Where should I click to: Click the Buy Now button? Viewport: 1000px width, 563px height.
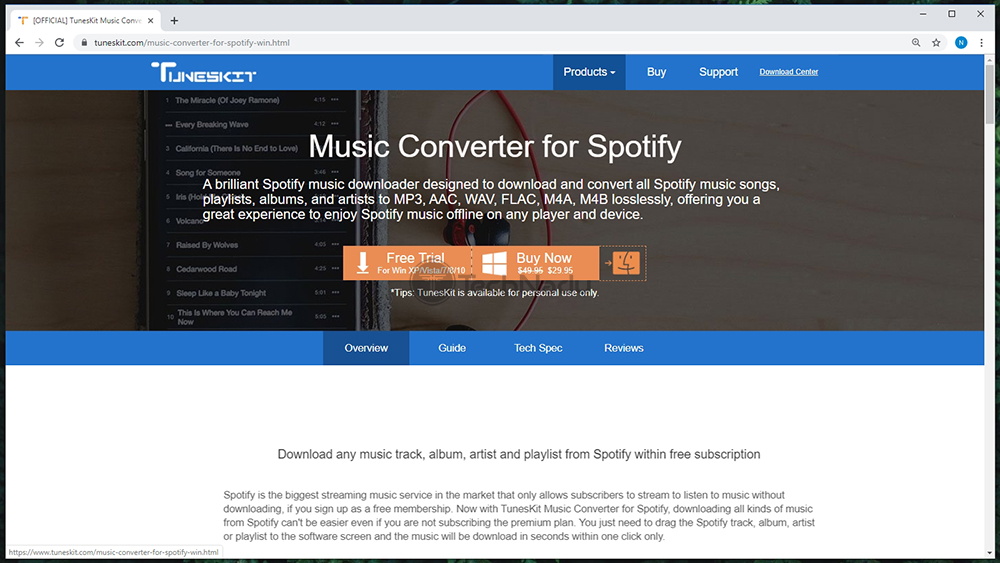click(536, 263)
